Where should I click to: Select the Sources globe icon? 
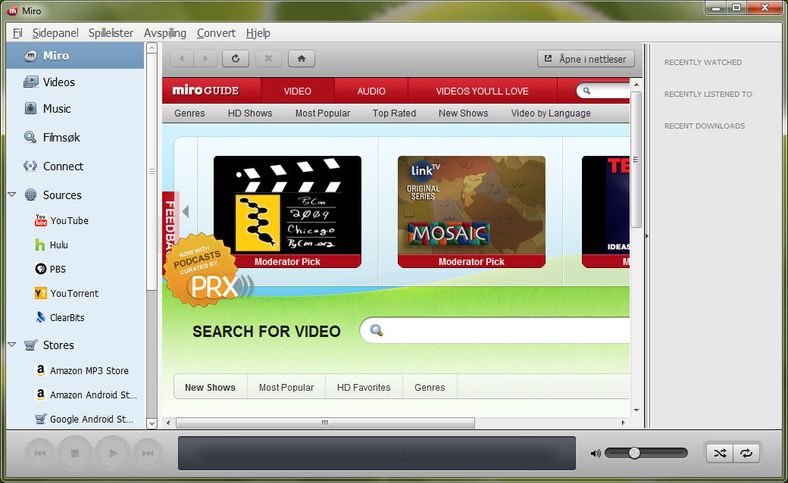[x=31, y=195]
